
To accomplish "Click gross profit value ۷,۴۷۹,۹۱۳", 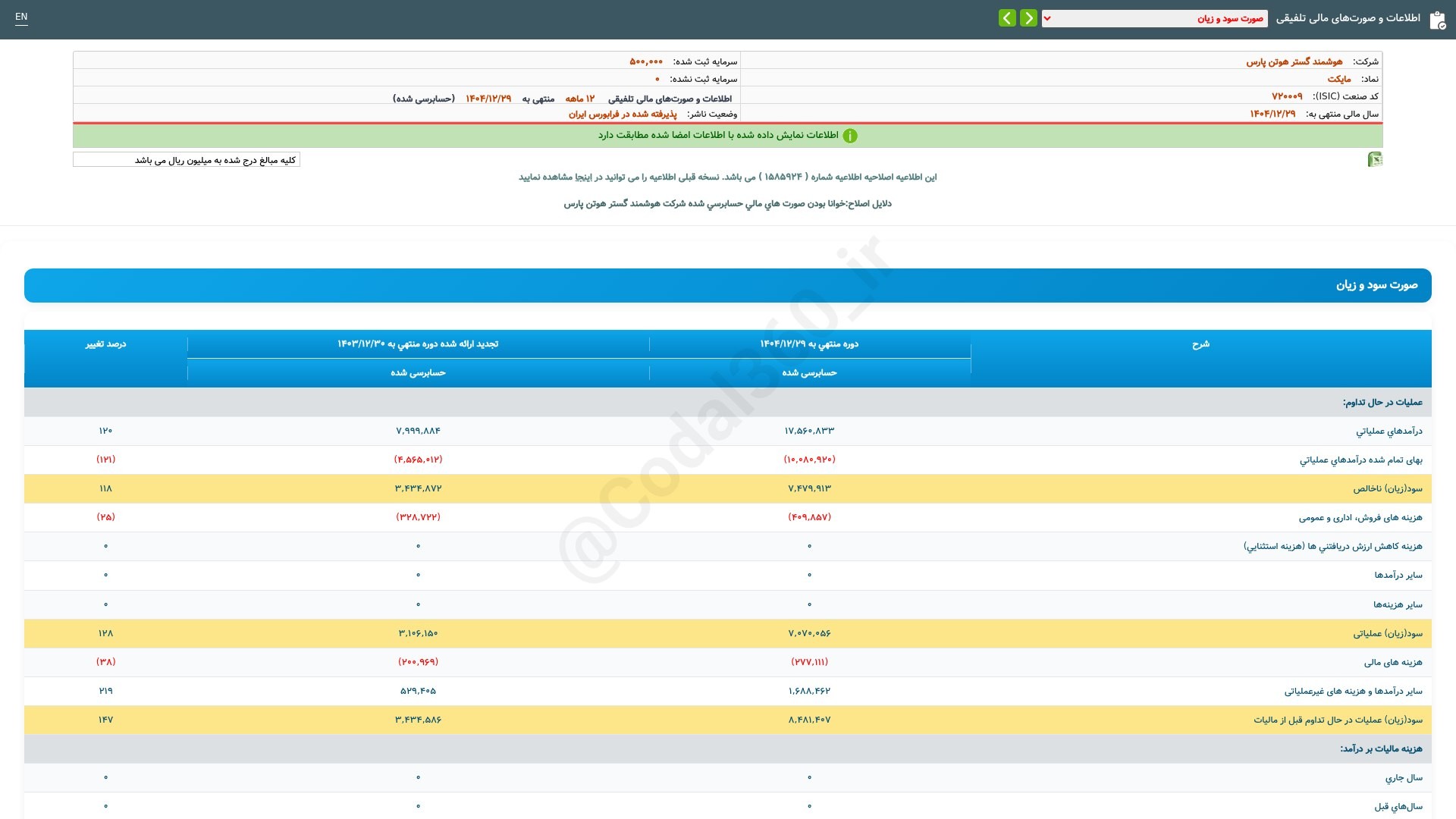I will [809, 488].
